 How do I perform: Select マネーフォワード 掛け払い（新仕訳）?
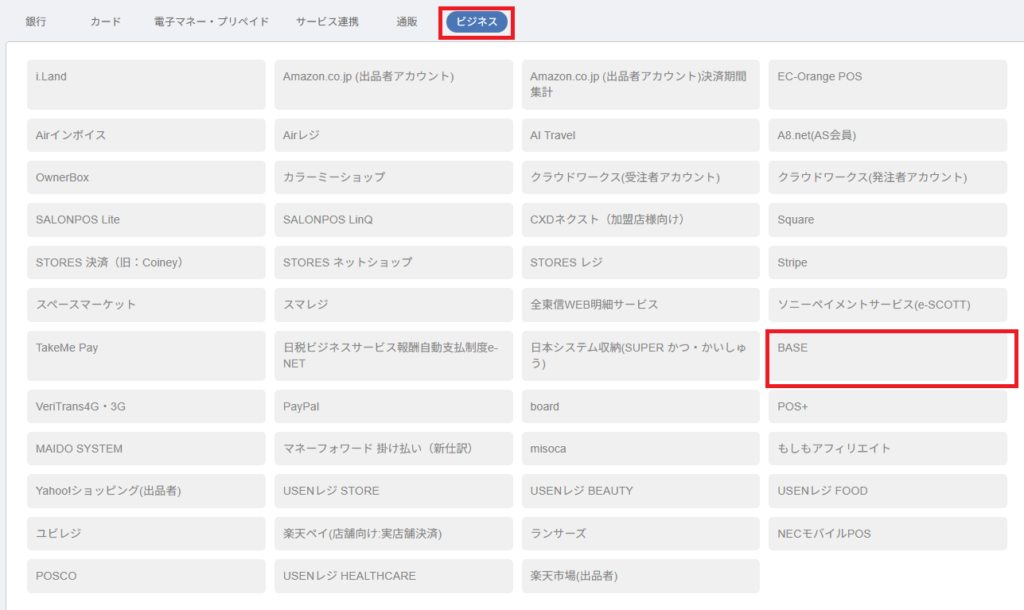(x=393, y=449)
